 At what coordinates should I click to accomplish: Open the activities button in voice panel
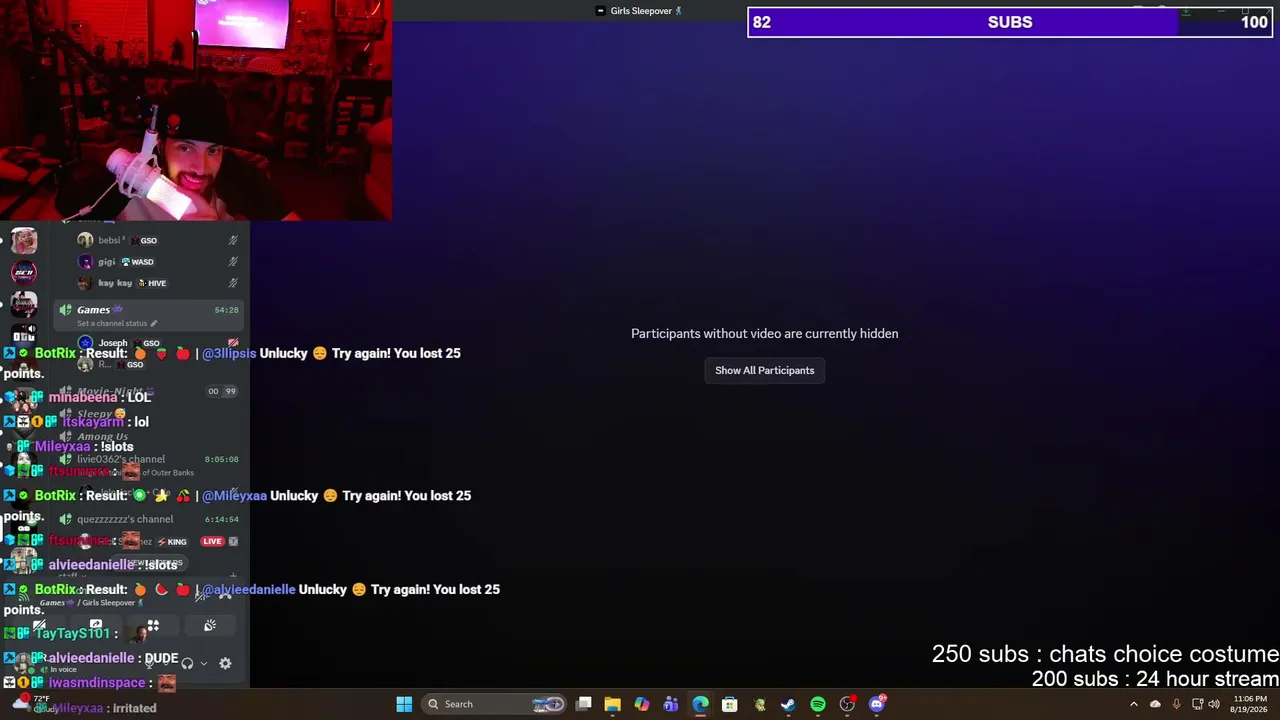[x=153, y=626]
